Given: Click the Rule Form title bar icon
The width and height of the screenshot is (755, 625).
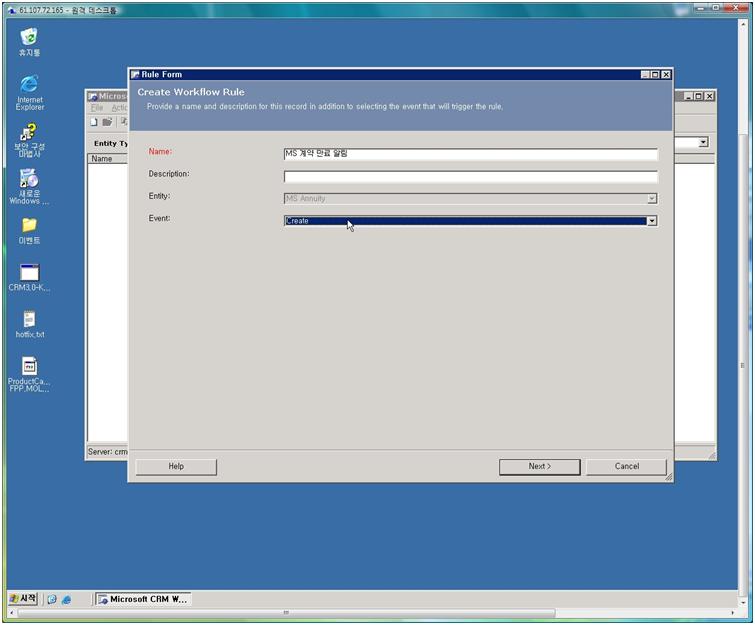Looking at the screenshot, I should (x=135, y=75).
